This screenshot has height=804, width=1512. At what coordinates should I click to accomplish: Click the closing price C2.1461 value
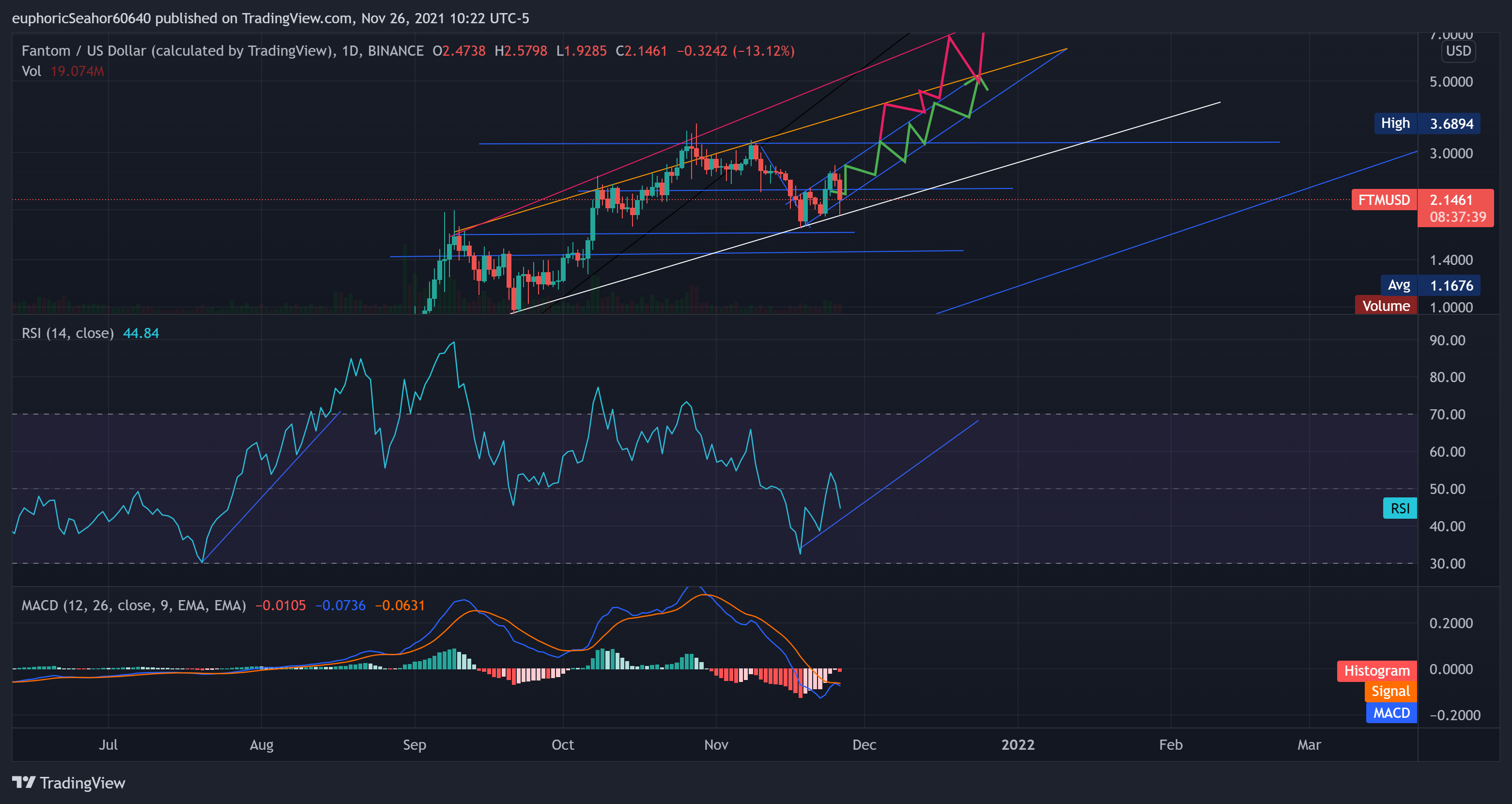(x=641, y=51)
